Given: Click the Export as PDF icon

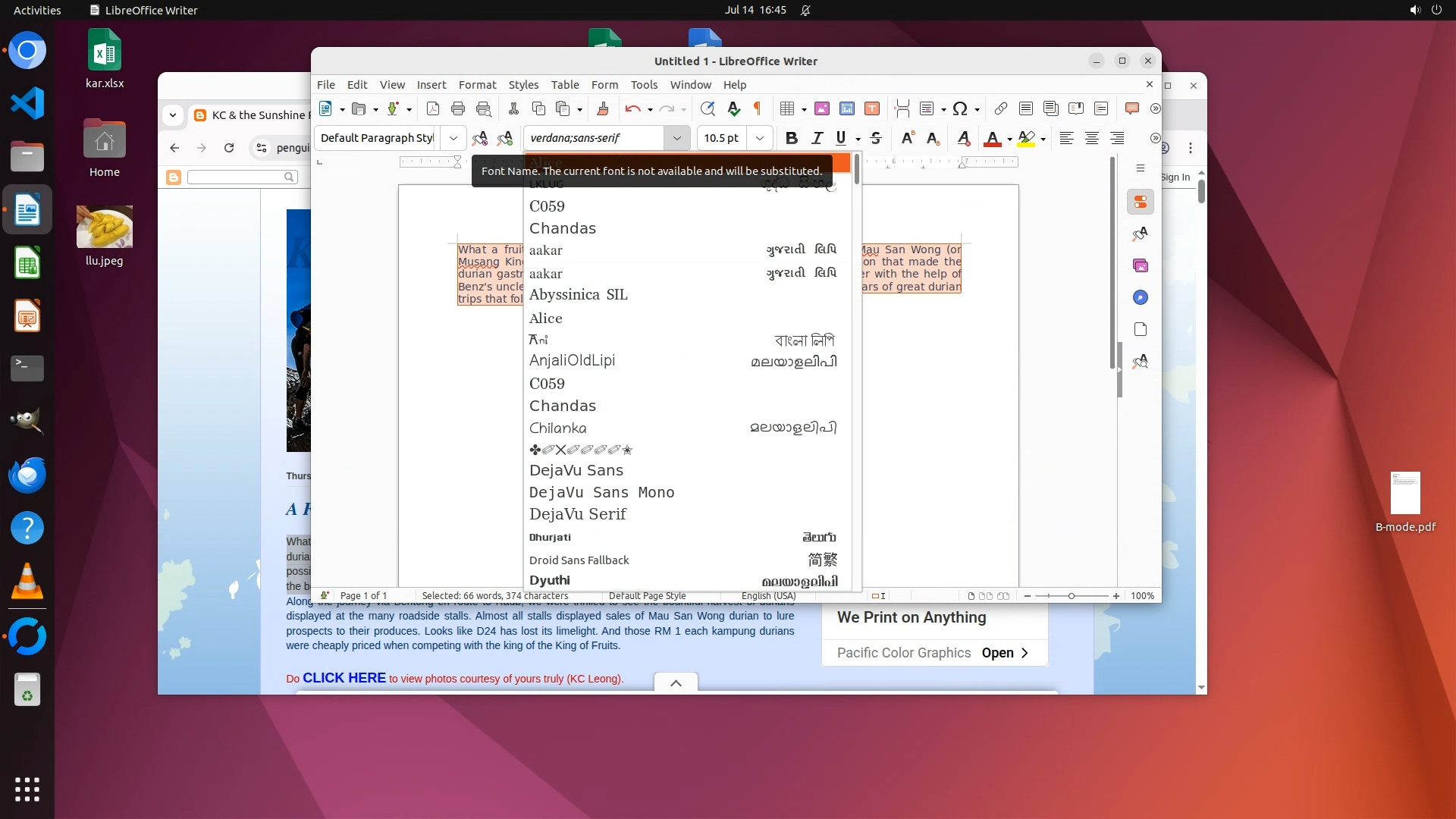Looking at the screenshot, I should [433, 108].
